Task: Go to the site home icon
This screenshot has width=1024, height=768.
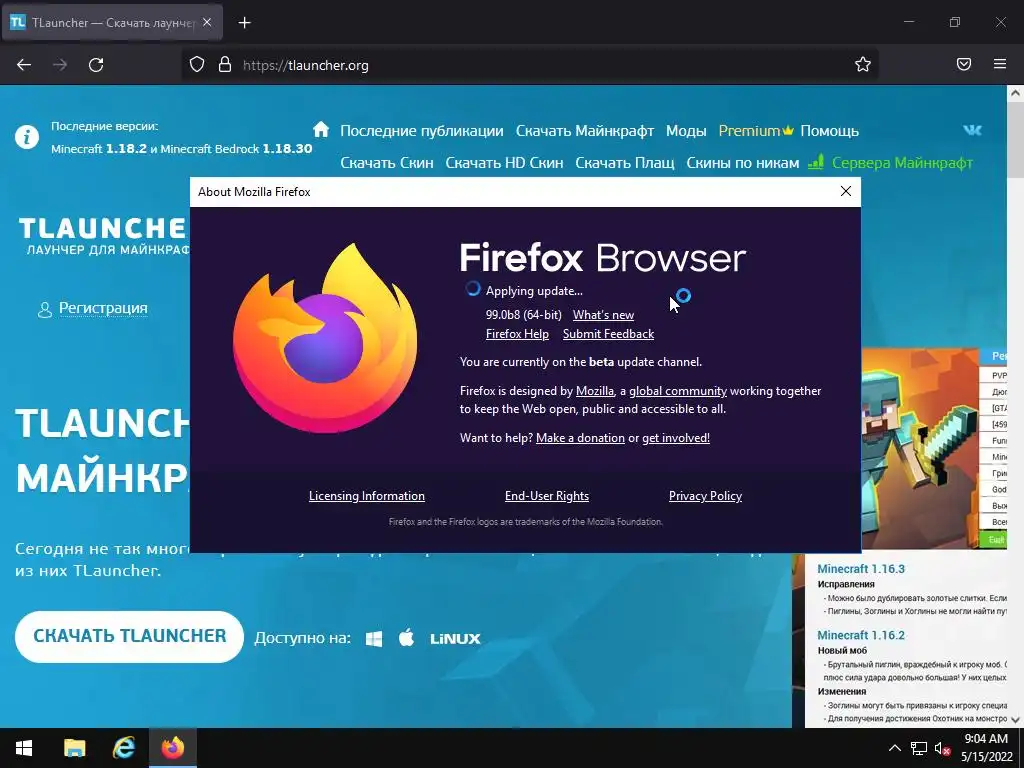Action: click(321, 129)
